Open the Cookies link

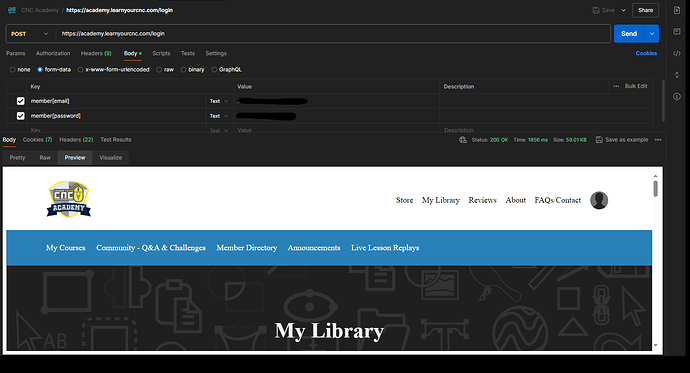point(646,53)
